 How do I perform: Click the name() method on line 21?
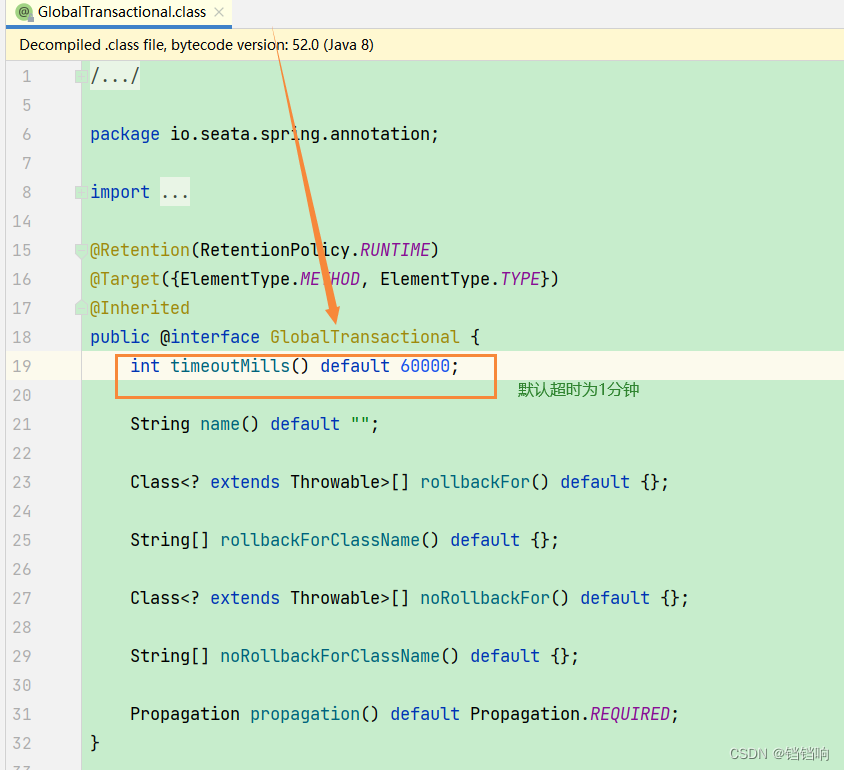click(220, 424)
